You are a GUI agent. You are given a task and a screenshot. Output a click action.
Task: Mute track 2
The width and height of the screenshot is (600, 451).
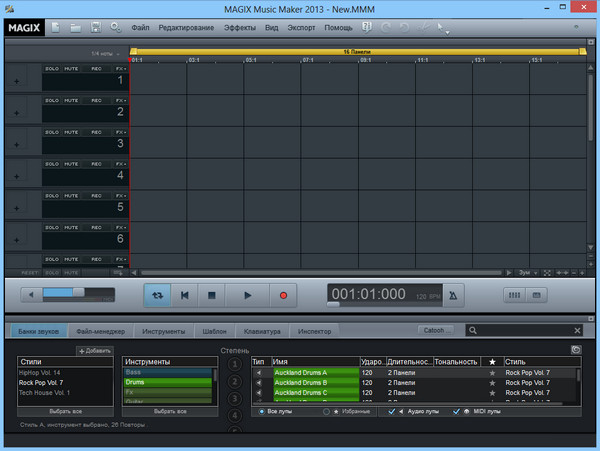point(71,100)
